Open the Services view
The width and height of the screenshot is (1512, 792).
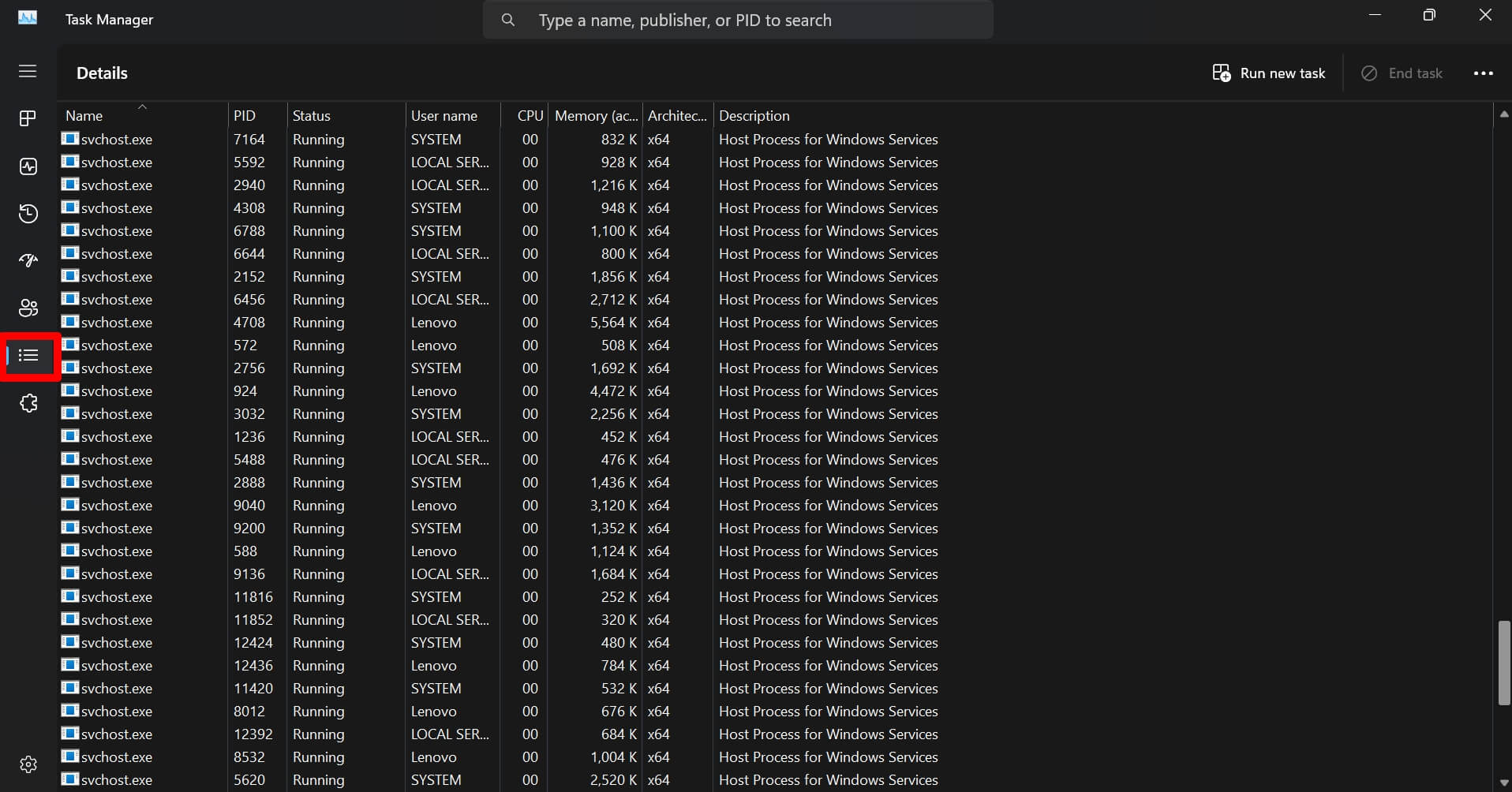[28, 403]
